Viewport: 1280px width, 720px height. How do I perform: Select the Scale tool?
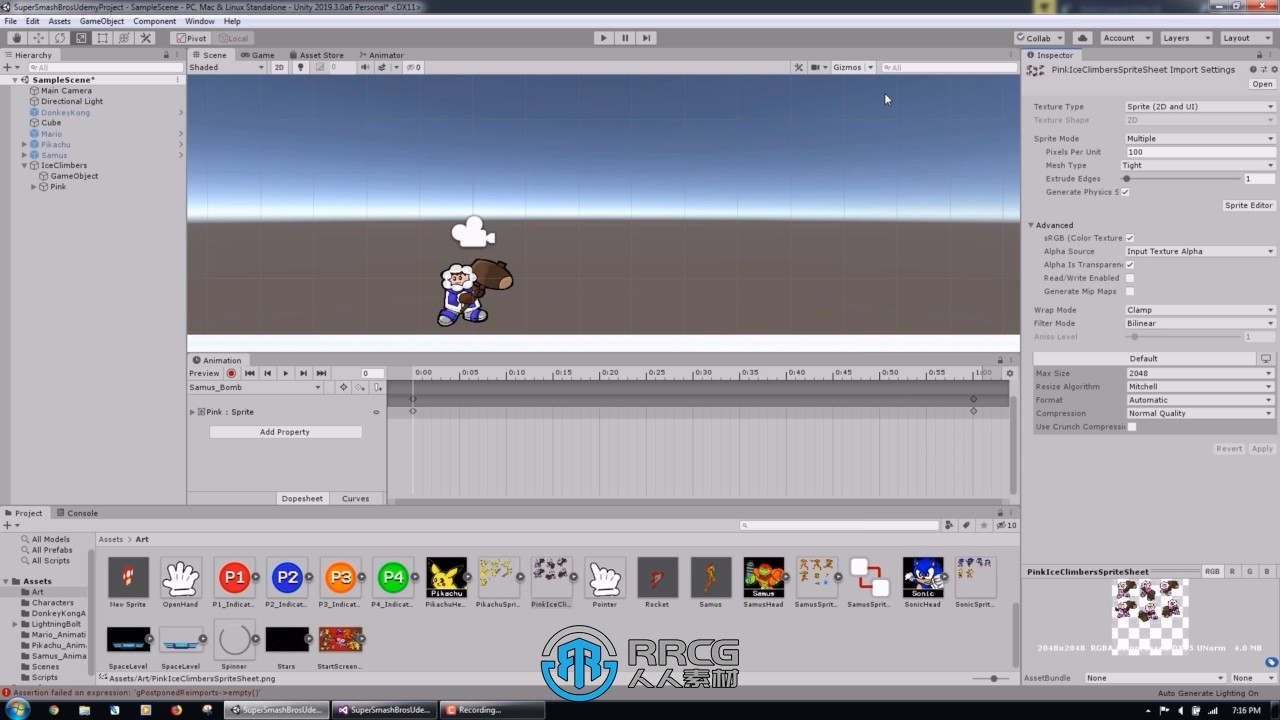click(81, 38)
